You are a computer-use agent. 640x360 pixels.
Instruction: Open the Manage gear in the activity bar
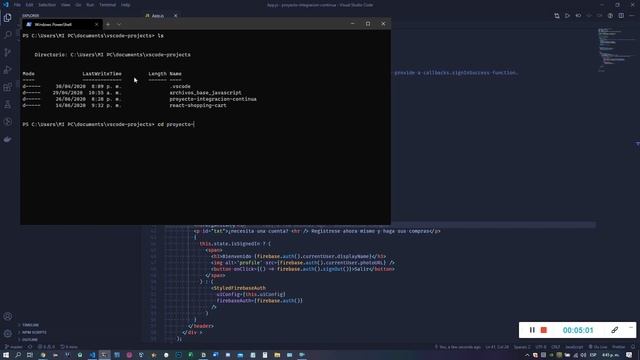coord(7,333)
